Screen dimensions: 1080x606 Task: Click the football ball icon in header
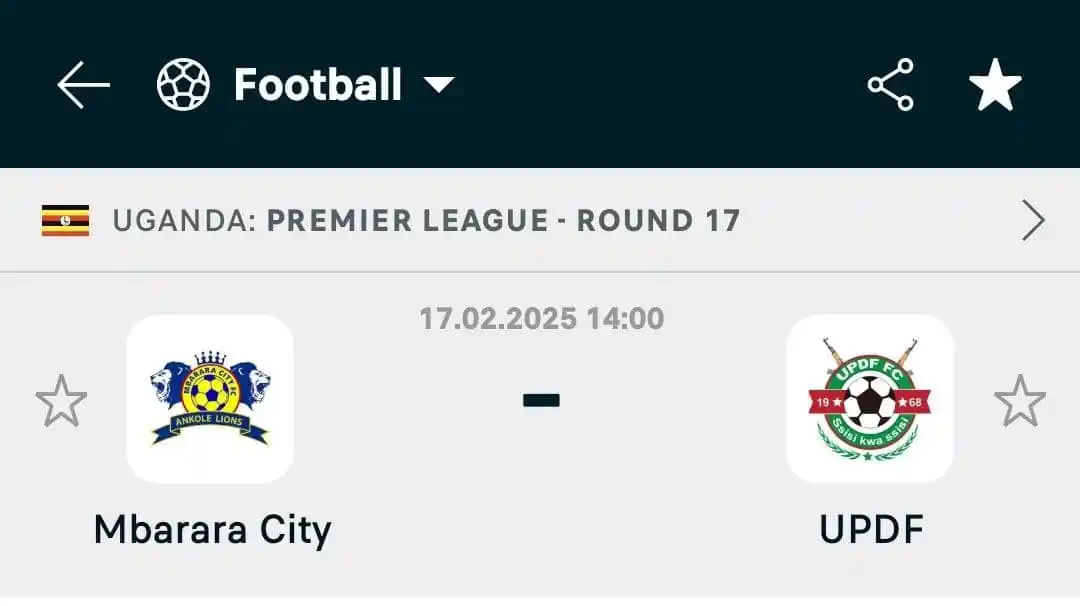183,85
